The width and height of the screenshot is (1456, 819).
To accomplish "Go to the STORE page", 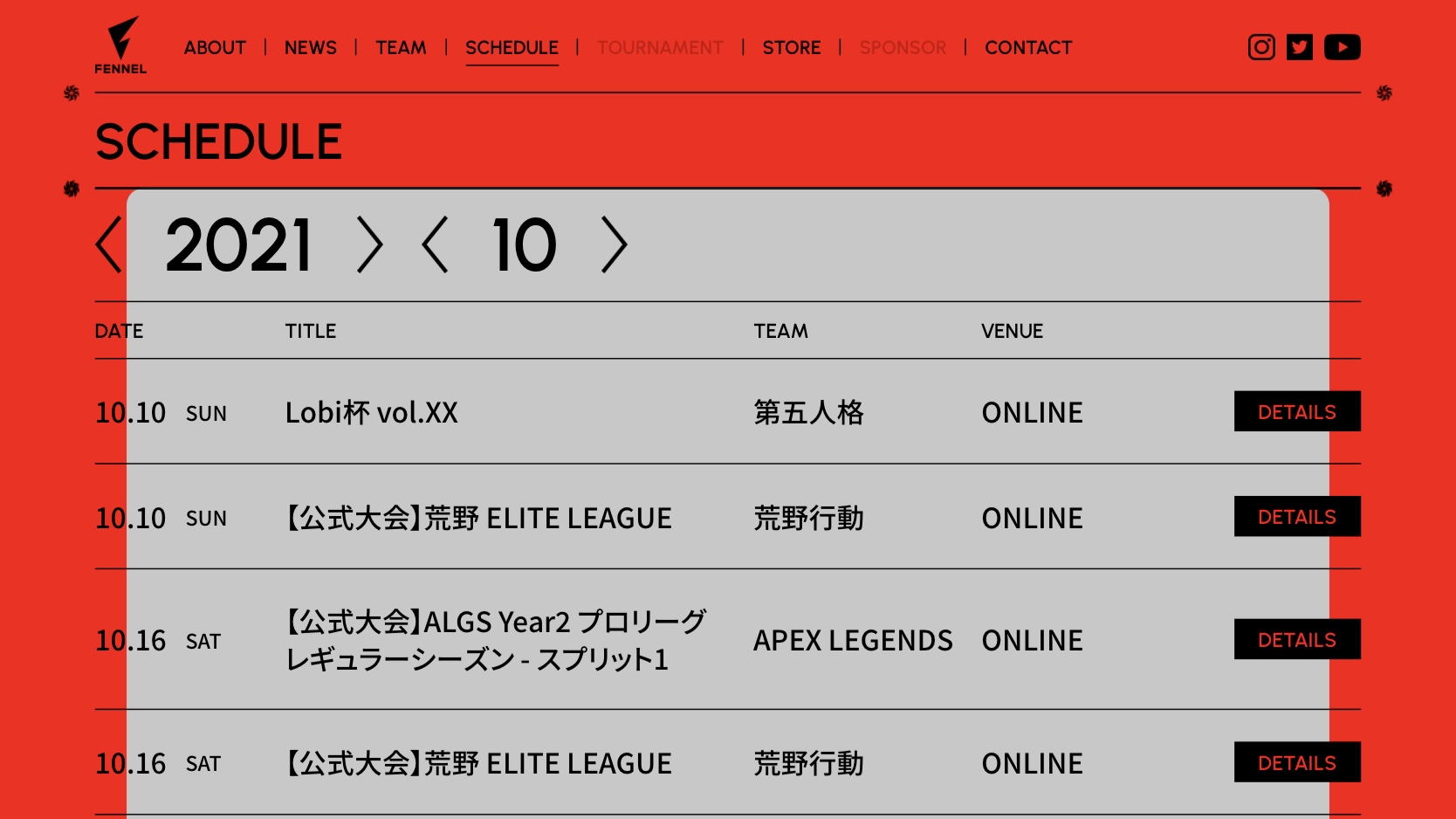I will [x=791, y=48].
